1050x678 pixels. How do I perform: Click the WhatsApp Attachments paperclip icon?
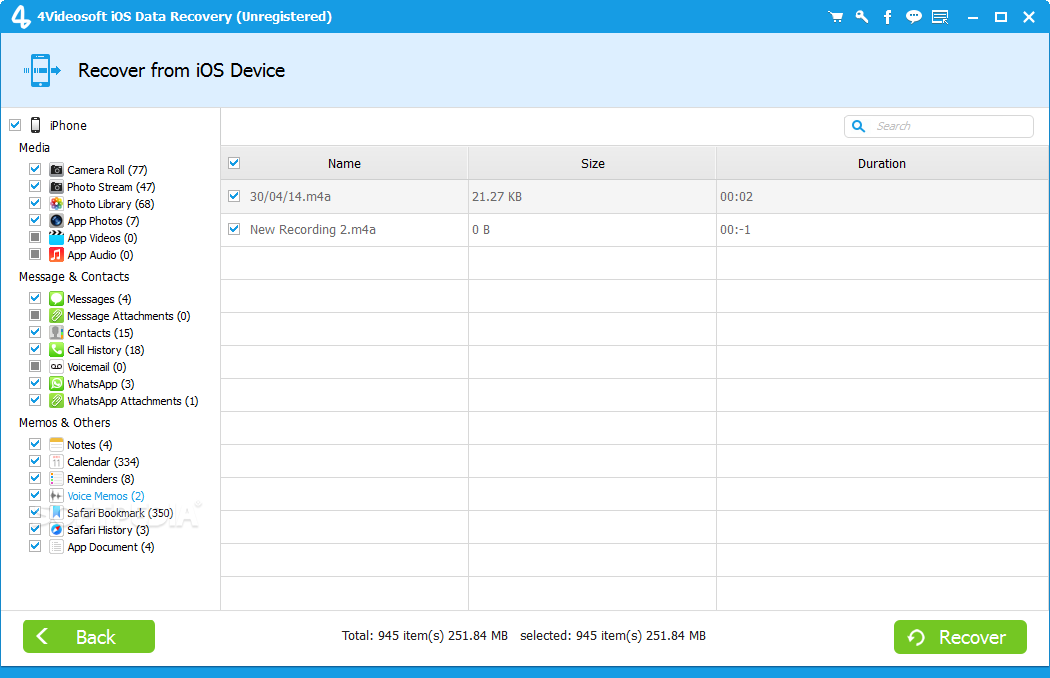[x=57, y=401]
